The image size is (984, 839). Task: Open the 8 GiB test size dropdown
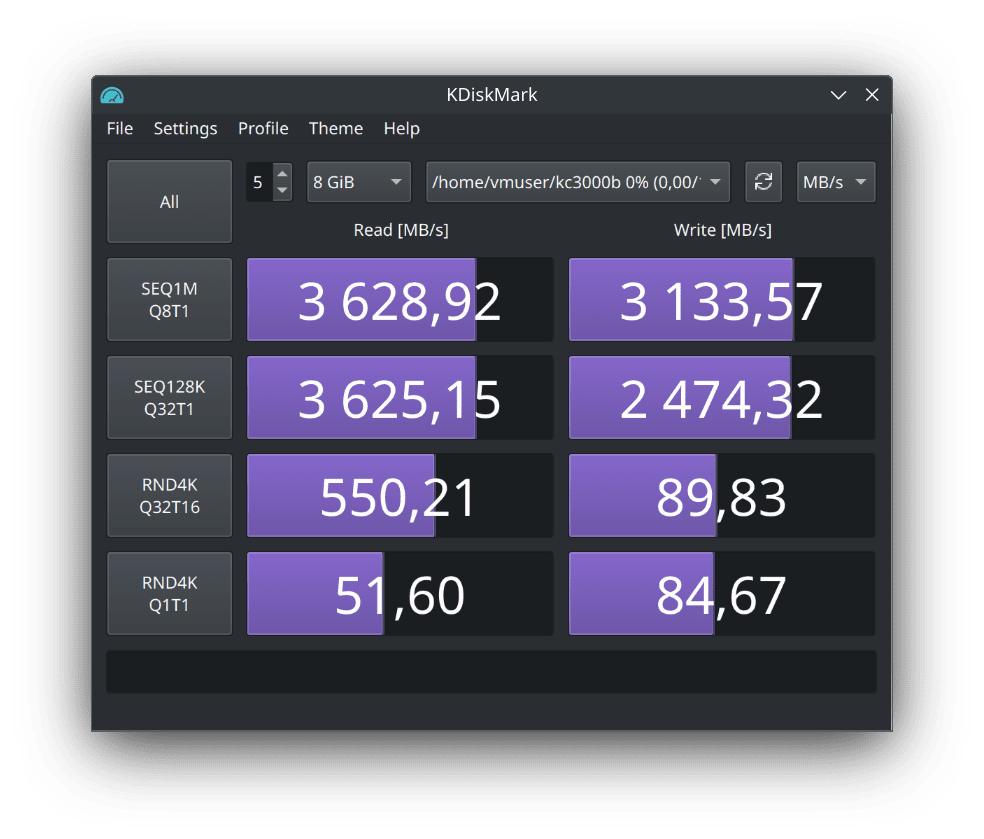point(359,182)
